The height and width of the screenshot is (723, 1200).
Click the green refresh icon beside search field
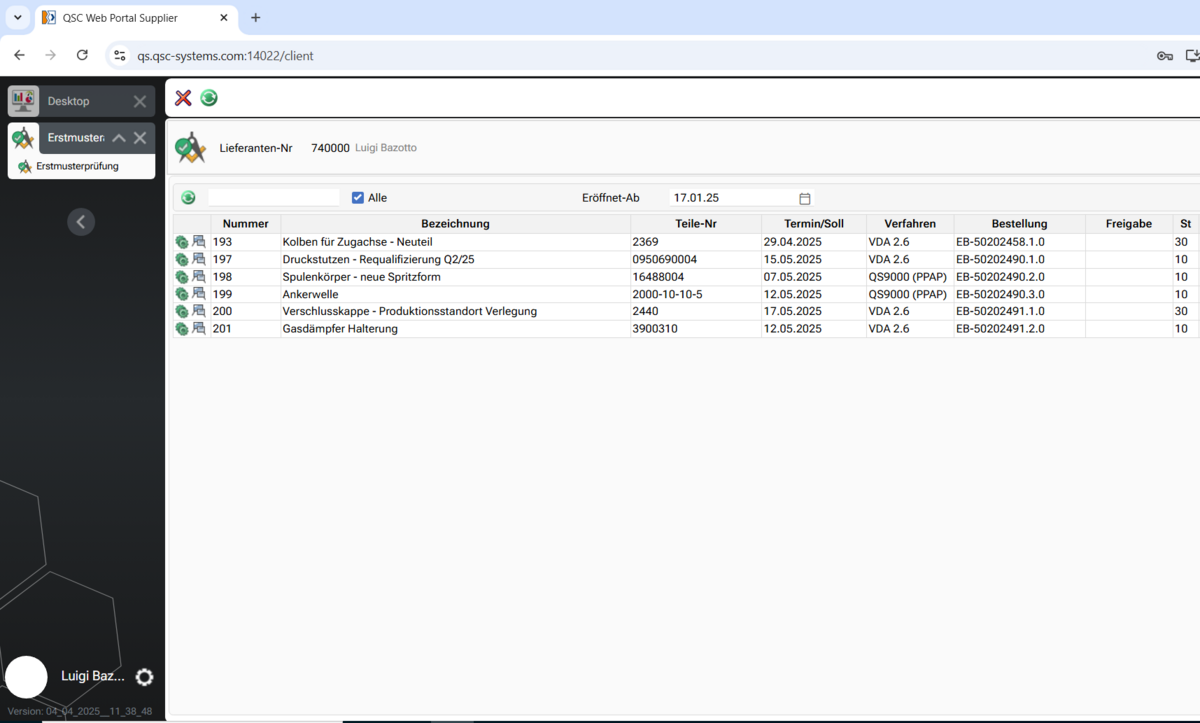coord(188,198)
